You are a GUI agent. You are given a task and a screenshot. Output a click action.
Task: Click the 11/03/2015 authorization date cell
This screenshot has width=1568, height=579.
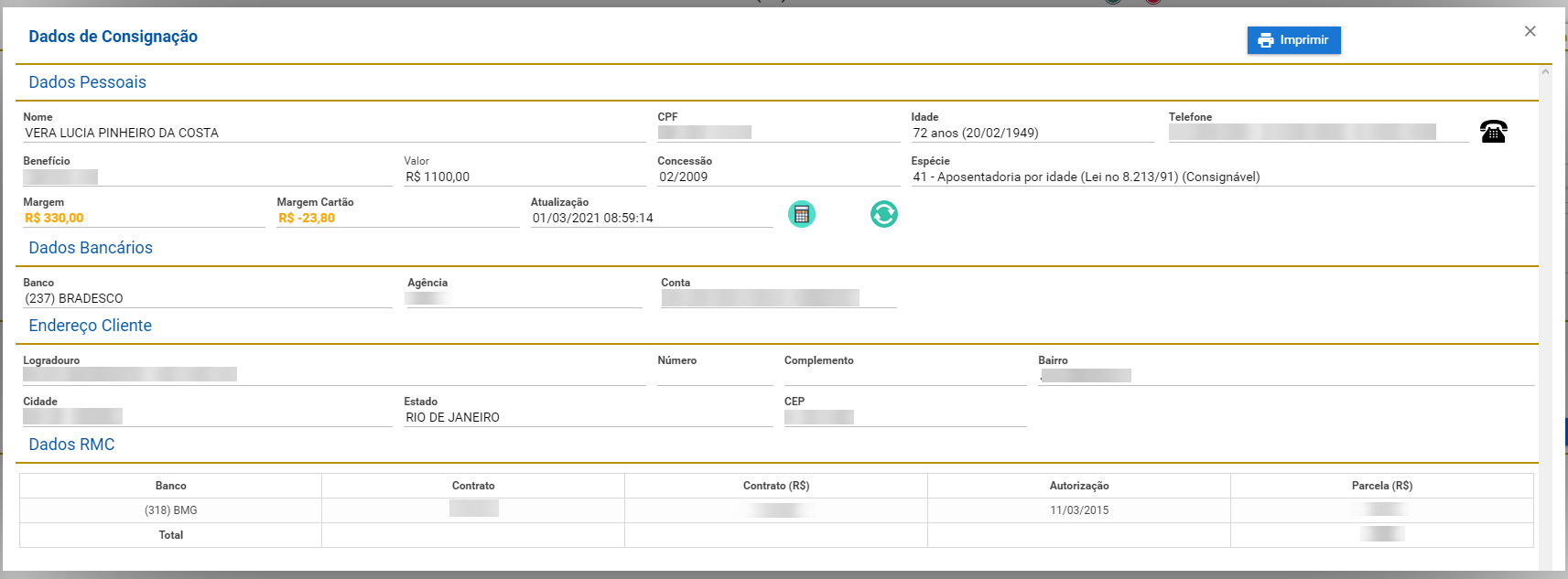[1079, 510]
